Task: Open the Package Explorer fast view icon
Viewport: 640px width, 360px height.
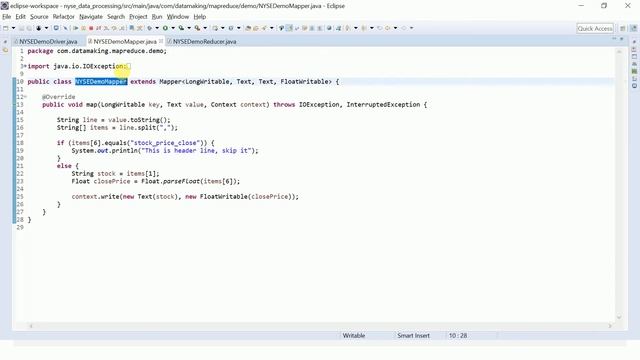Action: pyautogui.click(x=5, y=50)
